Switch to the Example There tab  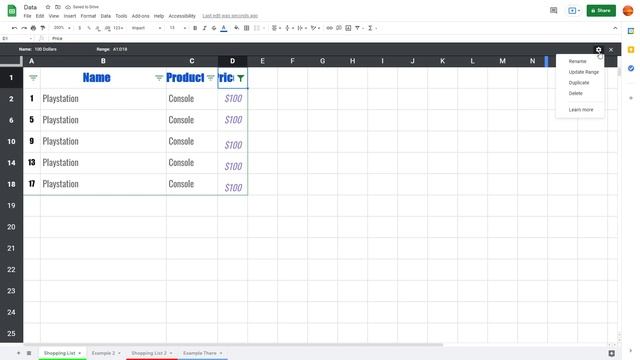tap(200, 353)
